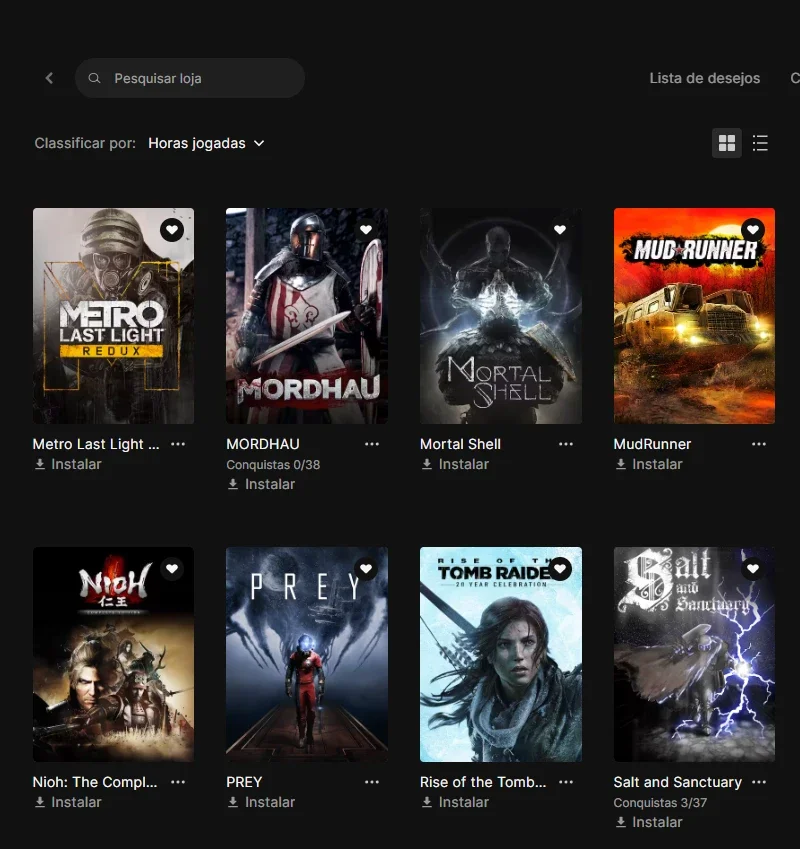The height and width of the screenshot is (849, 800).
Task: Toggle favorite heart on MudRunner cover
Action: click(x=753, y=230)
